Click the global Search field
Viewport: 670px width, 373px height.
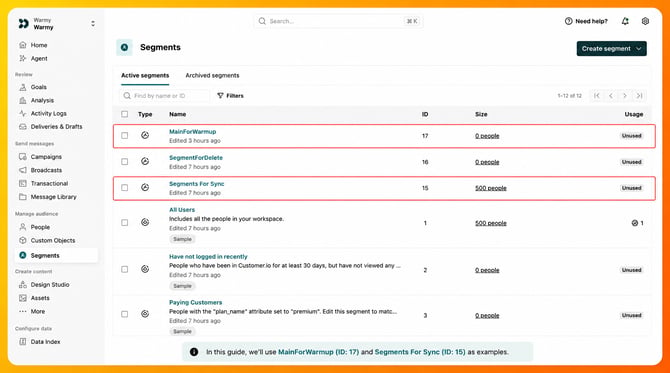(x=338, y=21)
